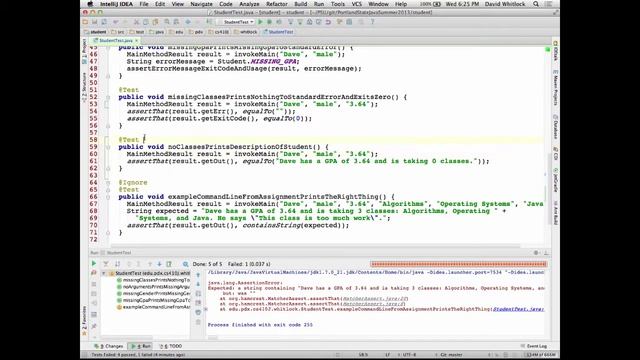Click the blue Back navigation arrow
The image size is (640, 360).
[x=188, y=22]
